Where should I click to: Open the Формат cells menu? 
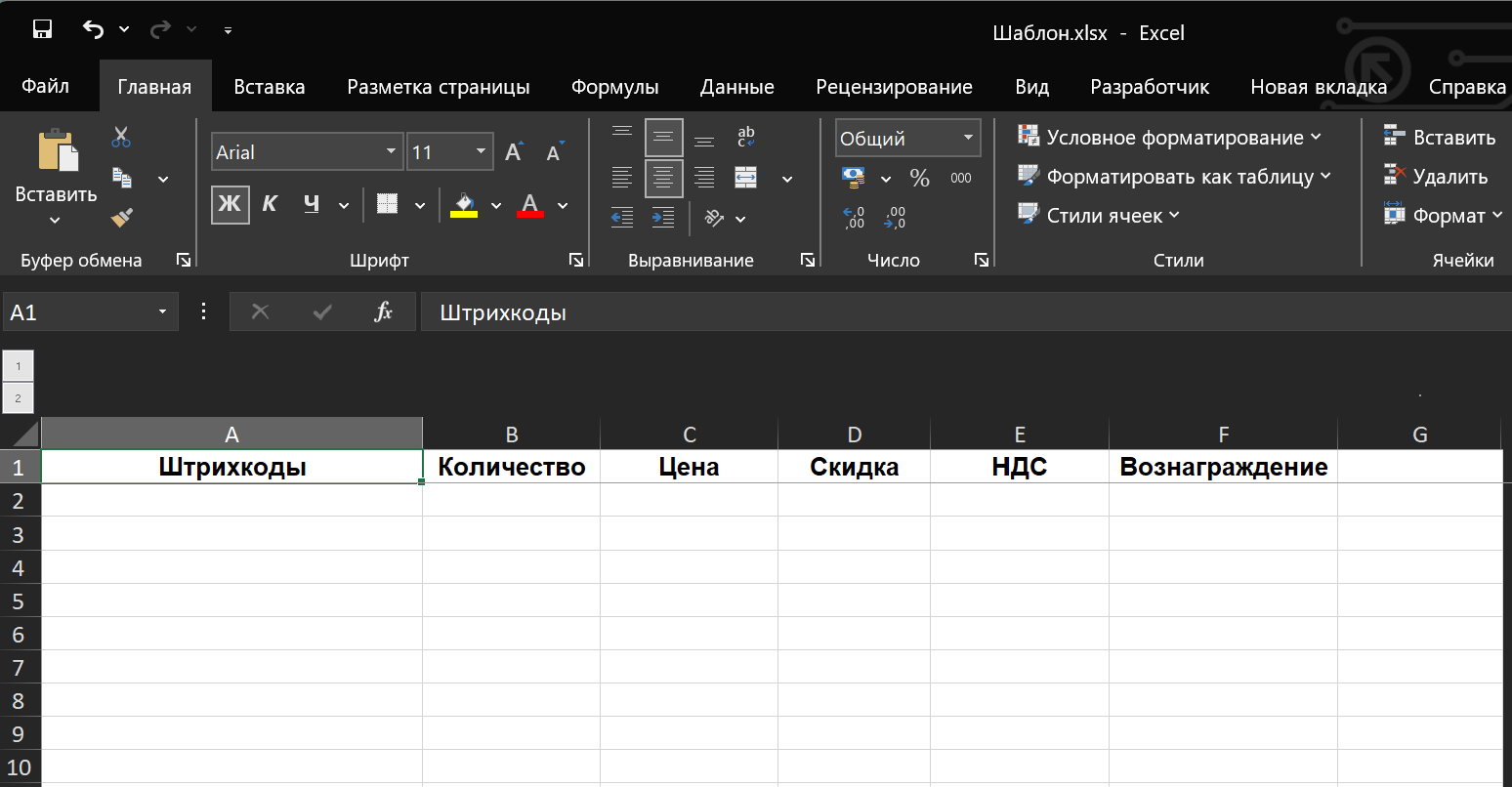(x=1444, y=215)
